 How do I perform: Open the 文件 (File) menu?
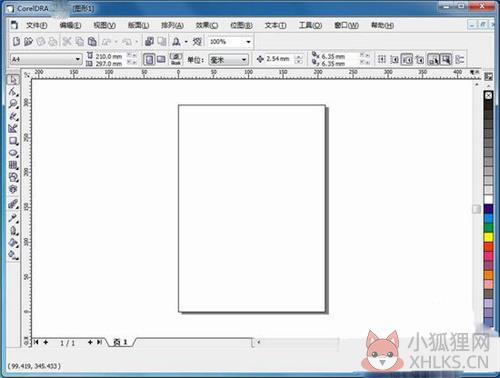(x=37, y=25)
